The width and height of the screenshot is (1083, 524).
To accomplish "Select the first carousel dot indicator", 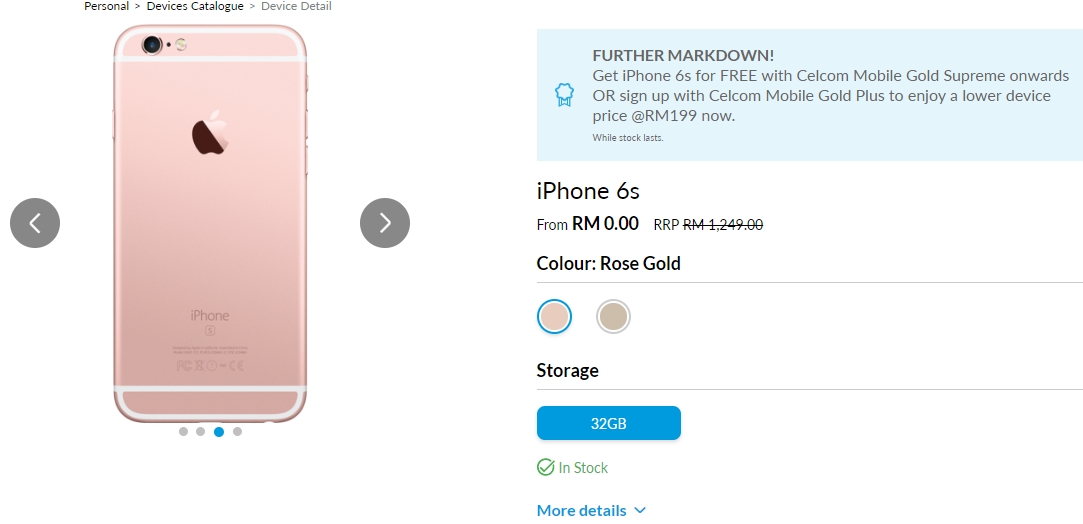I will tap(183, 432).
